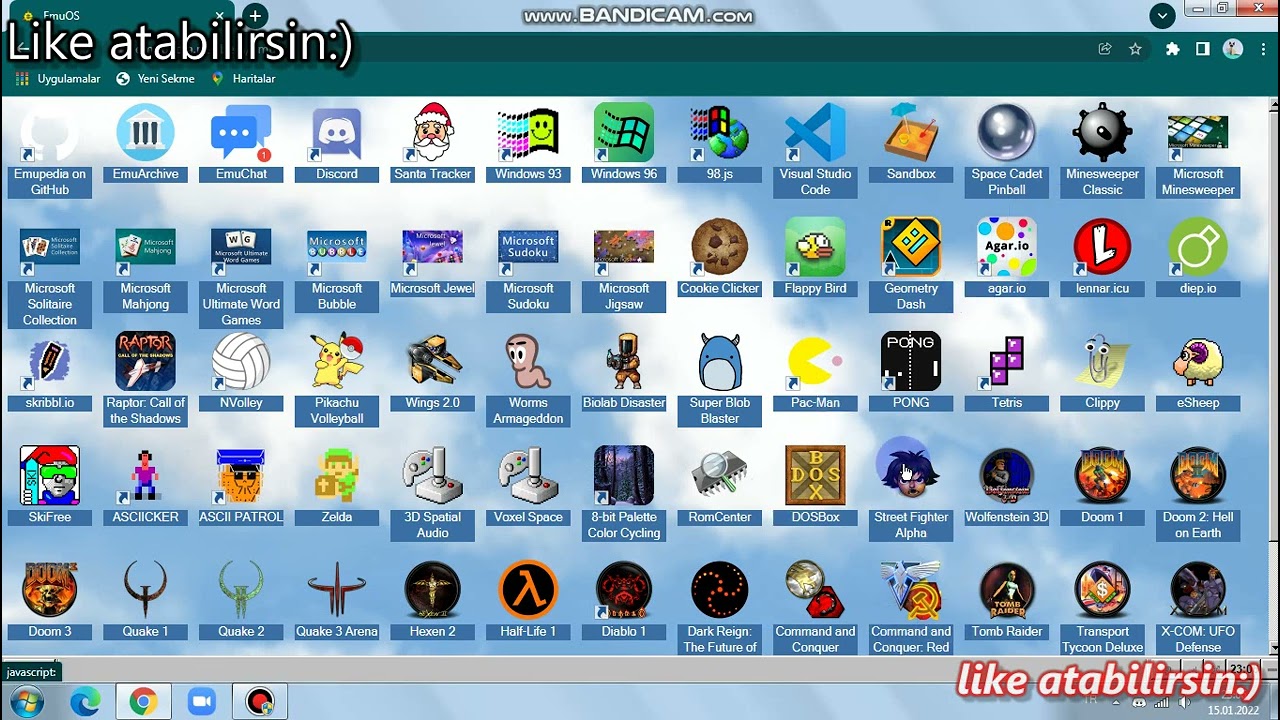Viewport: 1280px width, 720px height.
Task: Launch Super Blob Blaster icon
Action: pos(720,361)
